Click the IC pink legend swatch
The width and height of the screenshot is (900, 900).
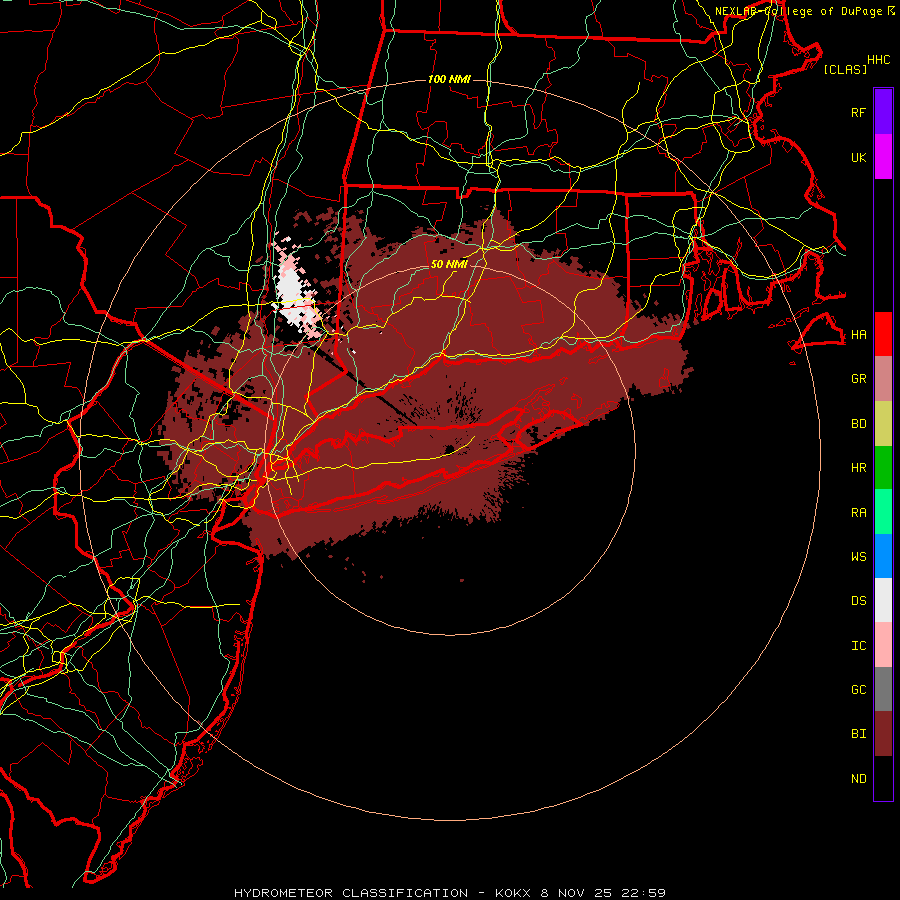[883, 645]
